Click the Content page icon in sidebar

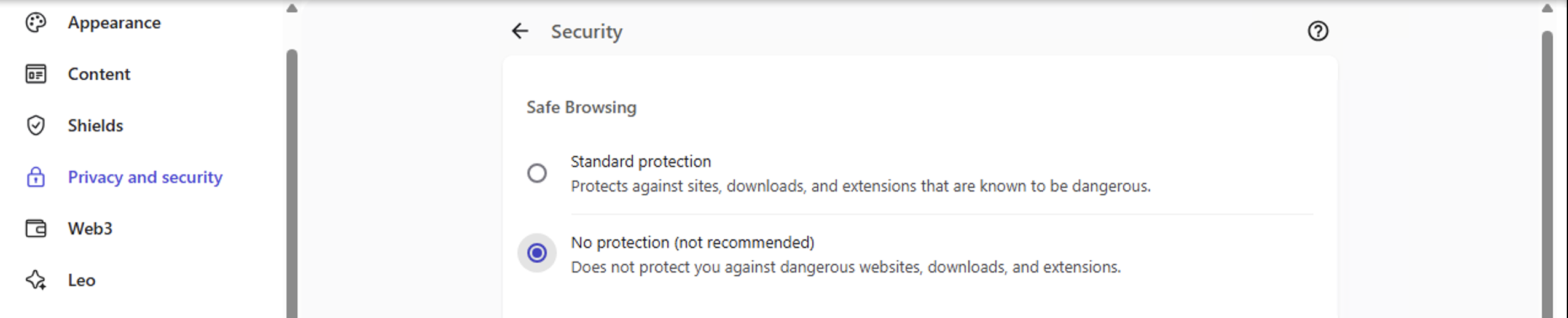[36, 74]
